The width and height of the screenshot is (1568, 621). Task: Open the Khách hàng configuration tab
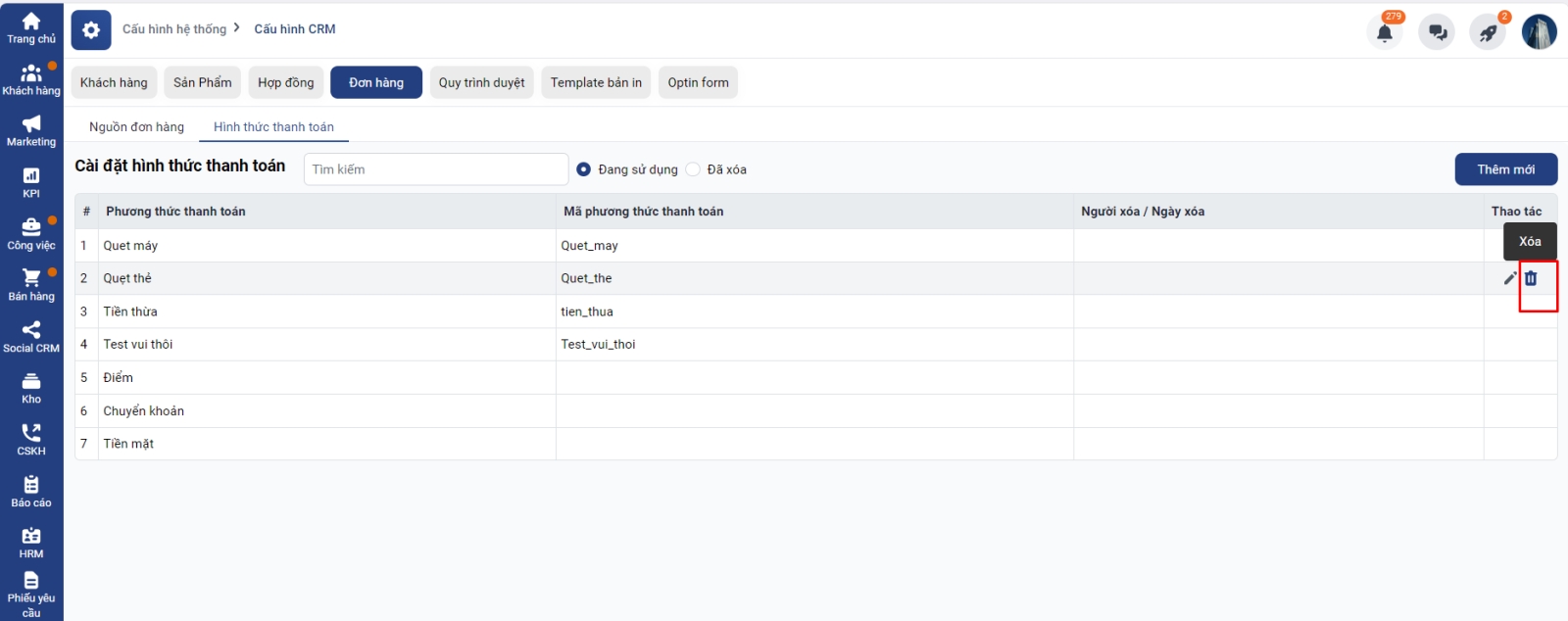[114, 83]
